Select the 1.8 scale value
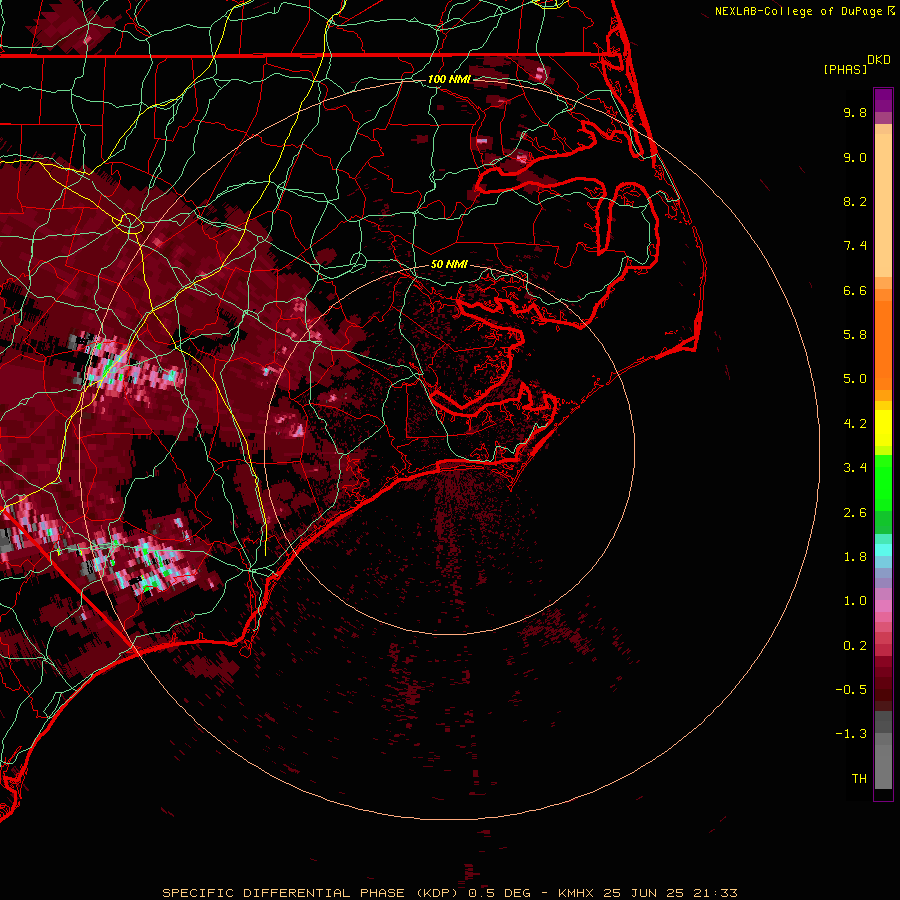 click(x=855, y=557)
